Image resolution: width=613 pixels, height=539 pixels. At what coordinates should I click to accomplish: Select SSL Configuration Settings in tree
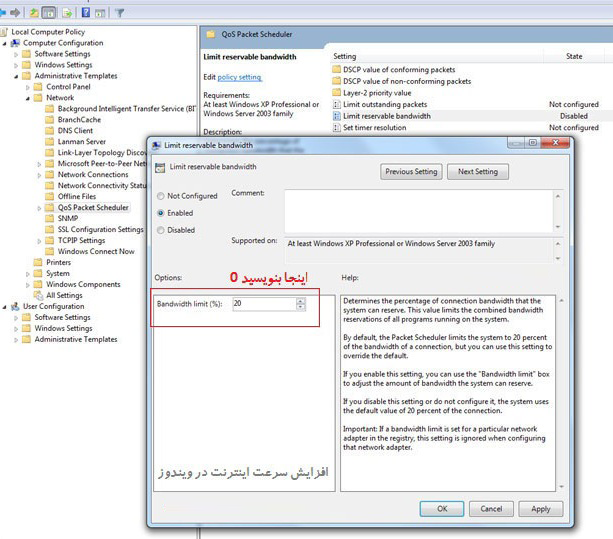click(100, 229)
